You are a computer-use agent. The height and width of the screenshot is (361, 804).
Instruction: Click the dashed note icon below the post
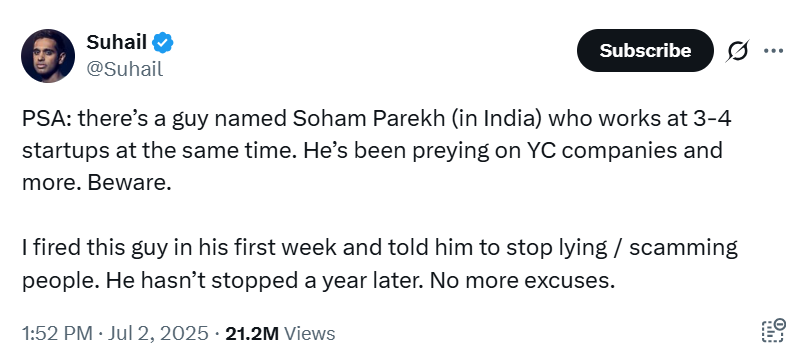[x=773, y=330]
